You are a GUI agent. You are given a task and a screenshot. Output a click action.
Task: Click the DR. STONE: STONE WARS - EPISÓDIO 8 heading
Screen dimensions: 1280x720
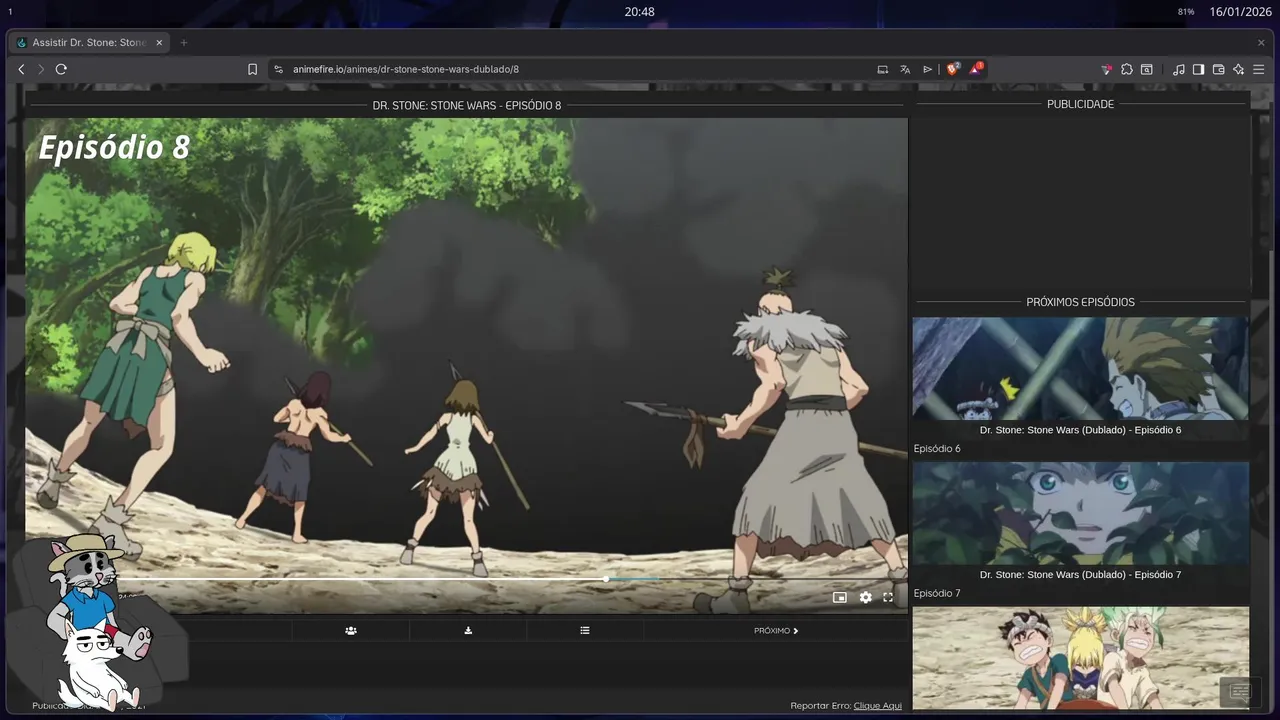pos(467,105)
